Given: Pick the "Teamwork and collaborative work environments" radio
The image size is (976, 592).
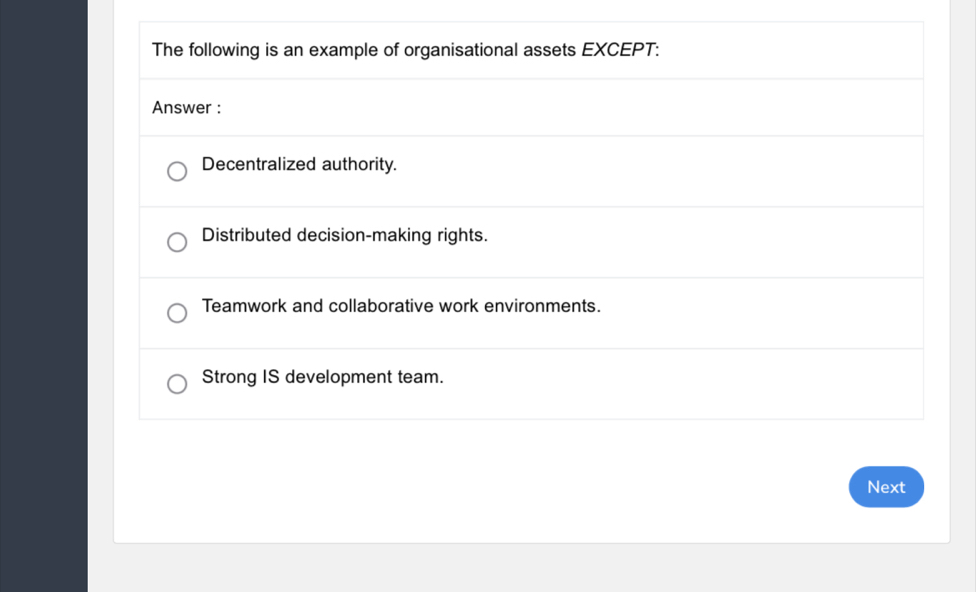Looking at the screenshot, I should tap(177, 313).
